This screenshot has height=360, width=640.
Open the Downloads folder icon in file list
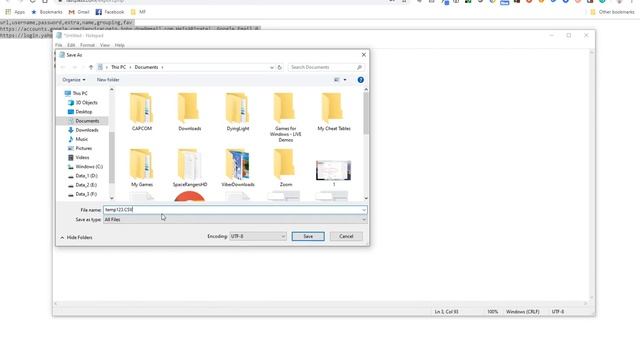(x=189, y=111)
